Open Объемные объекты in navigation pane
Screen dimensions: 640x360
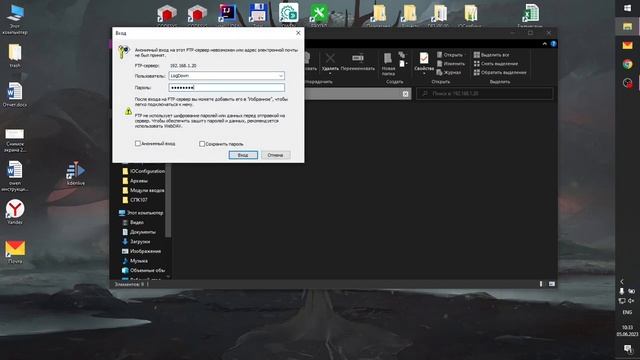[143, 270]
